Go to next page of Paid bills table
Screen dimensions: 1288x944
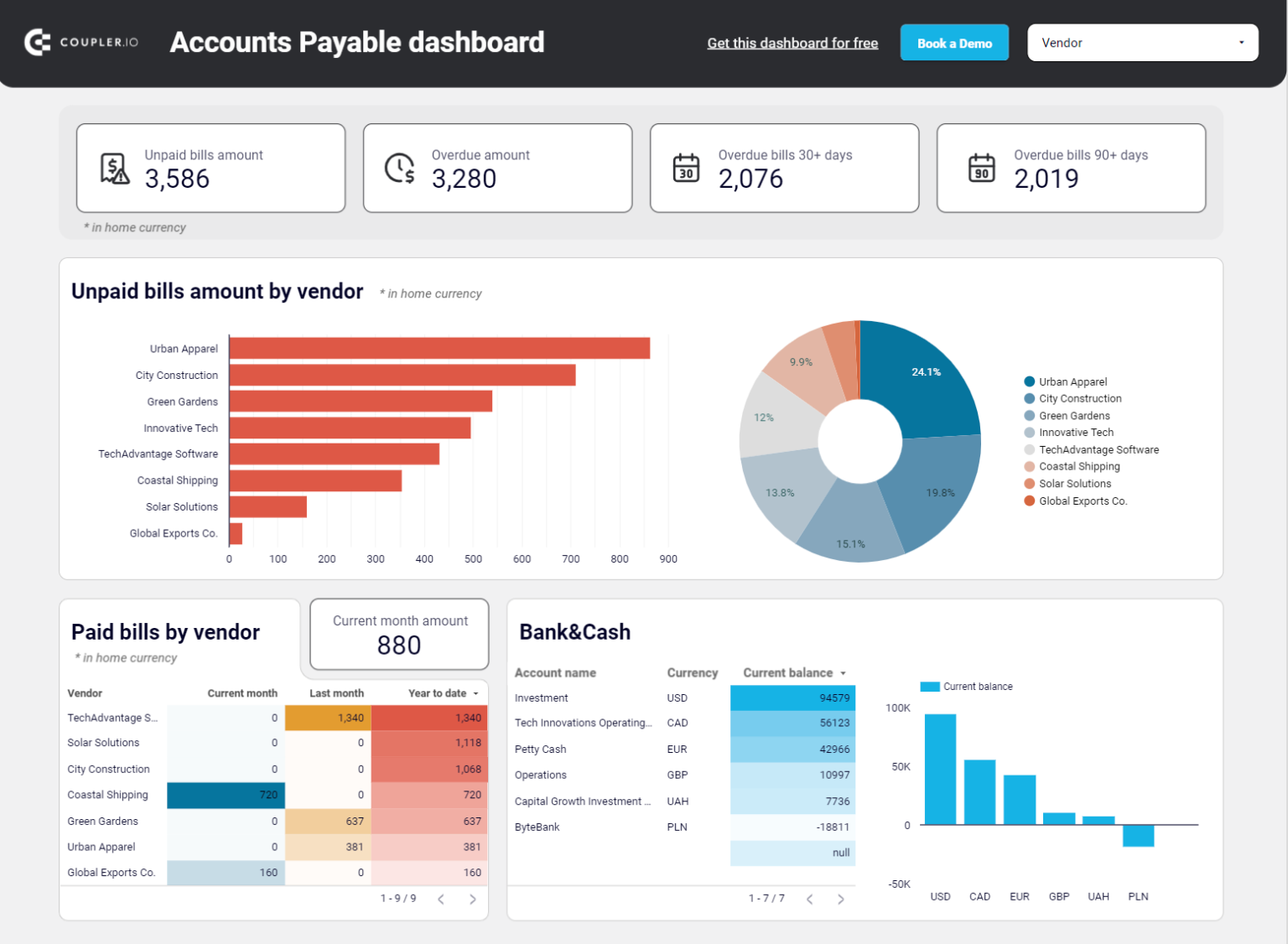tap(472, 899)
